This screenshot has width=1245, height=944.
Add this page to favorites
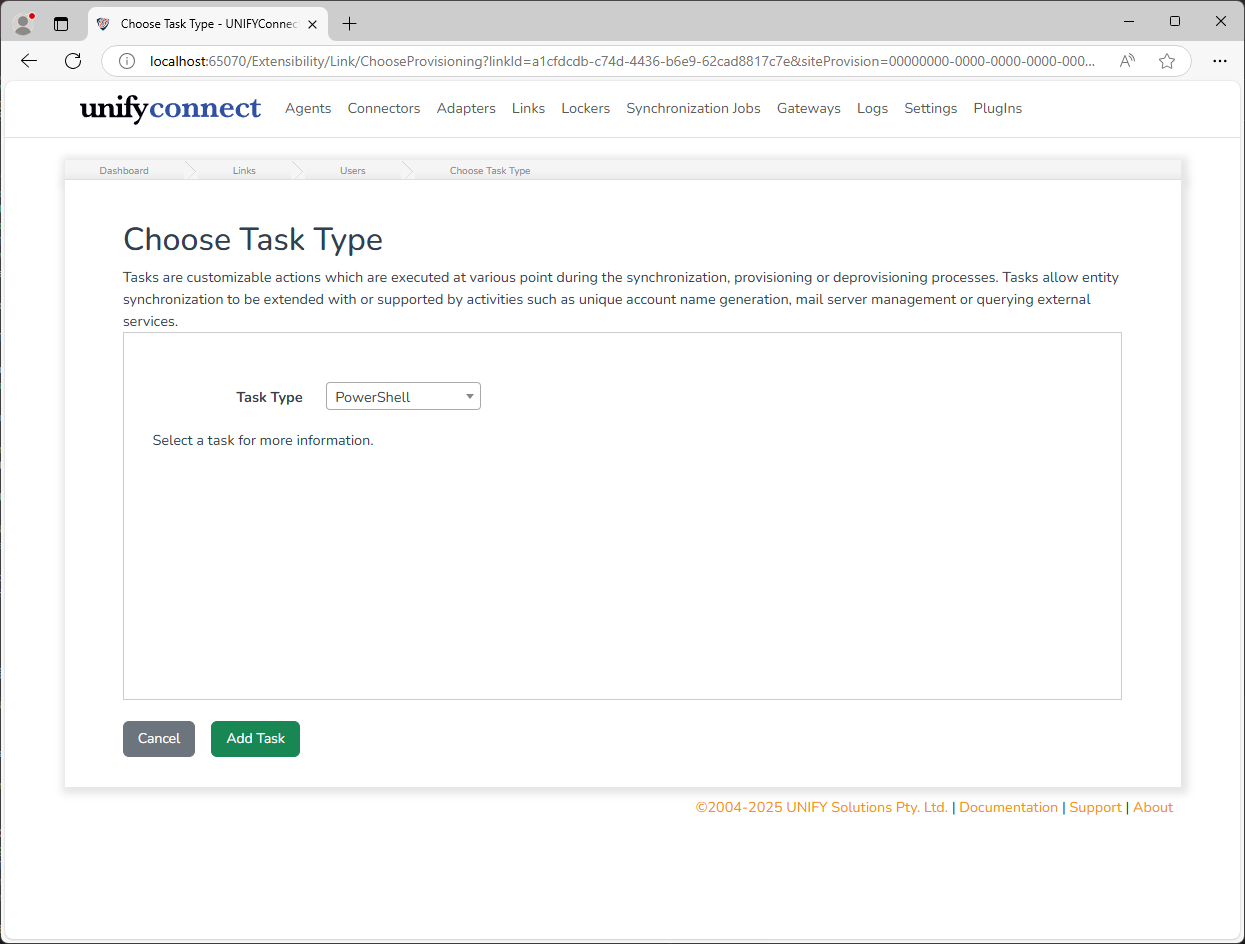pyautogui.click(x=1167, y=61)
